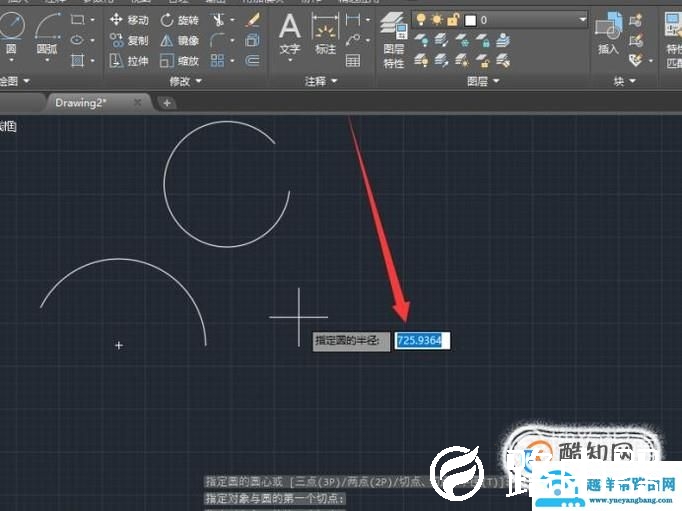
Task: Select the Move (移动) tool
Action: 128,20
